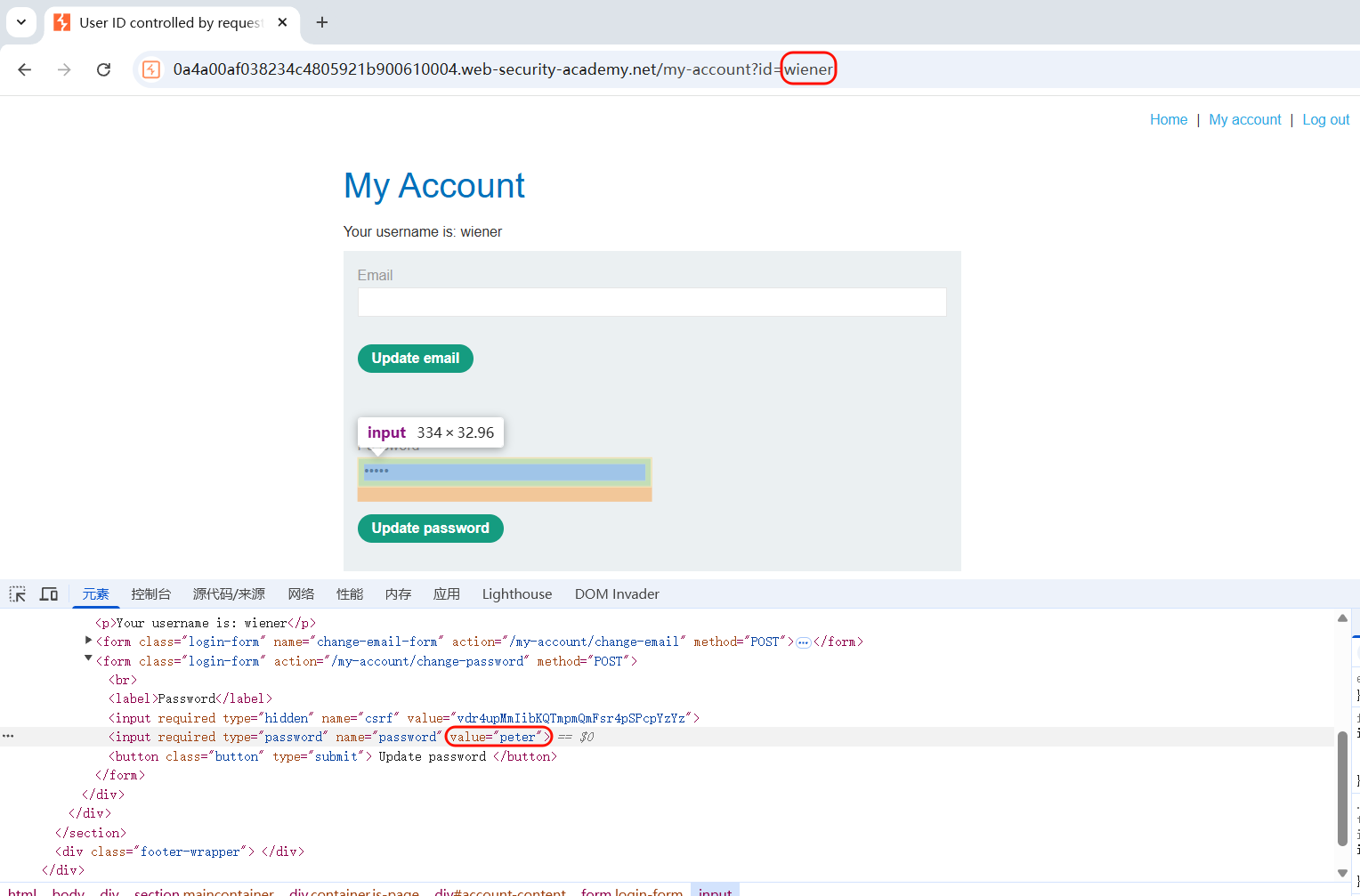Open the DOM Invader tab
Image resolution: width=1360 pixels, height=896 pixels.
point(617,593)
